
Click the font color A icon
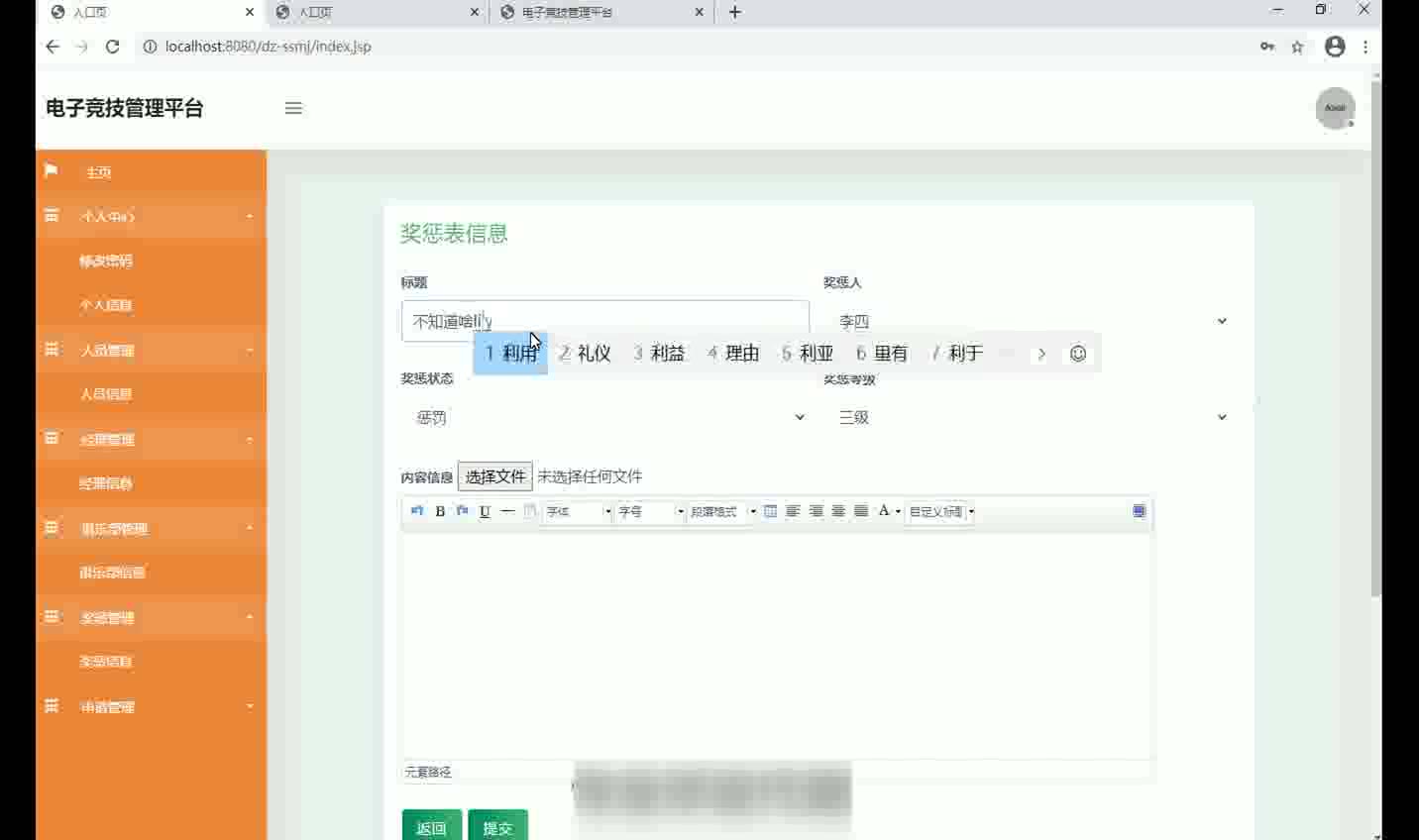pyautogui.click(x=884, y=511)
